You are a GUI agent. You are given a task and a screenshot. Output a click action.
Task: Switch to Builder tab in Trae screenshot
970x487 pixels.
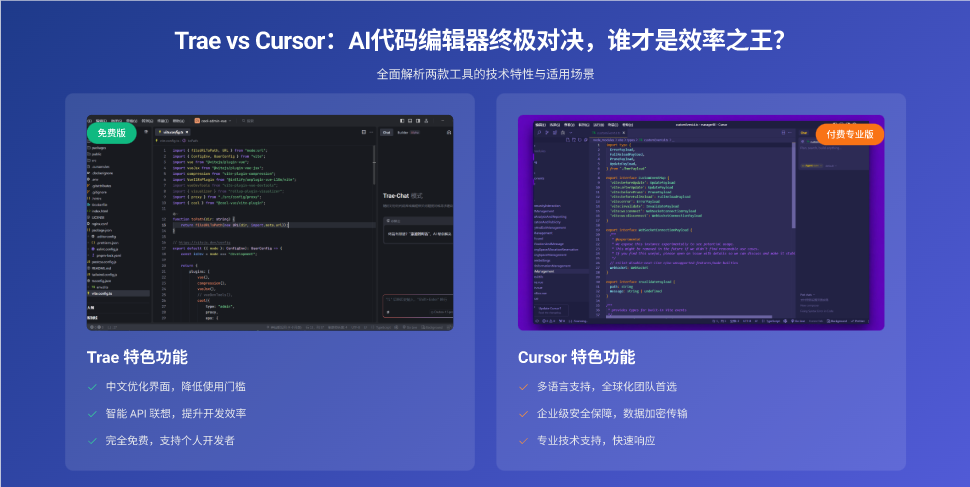coord(403,132)
